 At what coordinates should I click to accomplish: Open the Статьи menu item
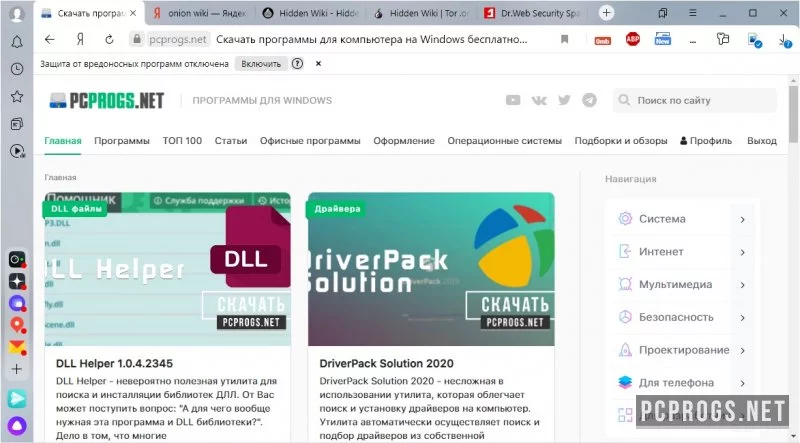click(231, 141)
